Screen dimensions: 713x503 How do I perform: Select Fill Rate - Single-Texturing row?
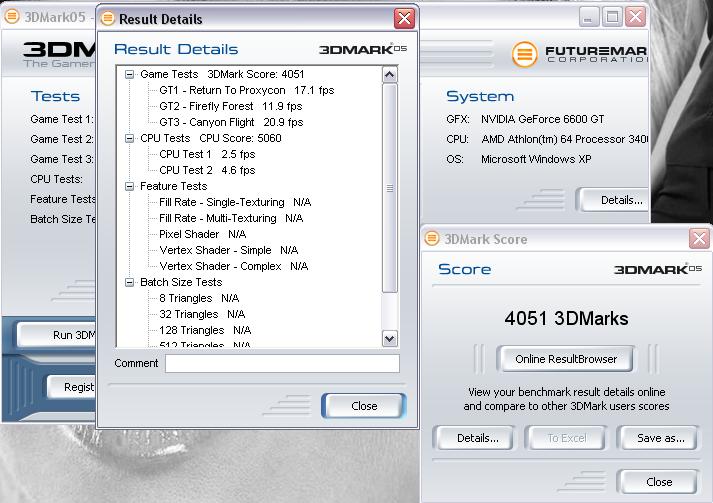(235, 202)
